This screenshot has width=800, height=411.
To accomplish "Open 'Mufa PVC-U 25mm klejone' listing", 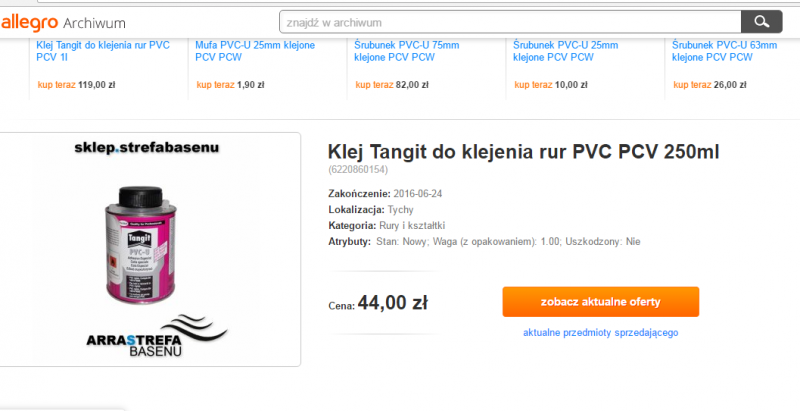I will click(x=255, y=51).
